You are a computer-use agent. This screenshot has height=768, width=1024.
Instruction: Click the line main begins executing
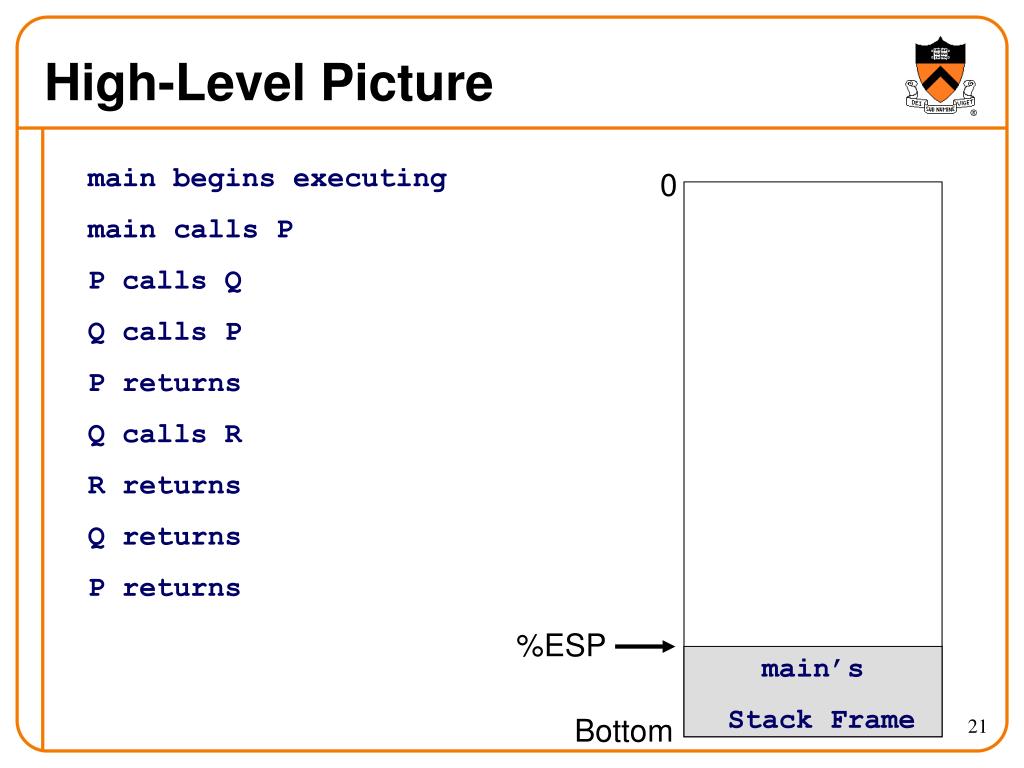click(266, 178)
